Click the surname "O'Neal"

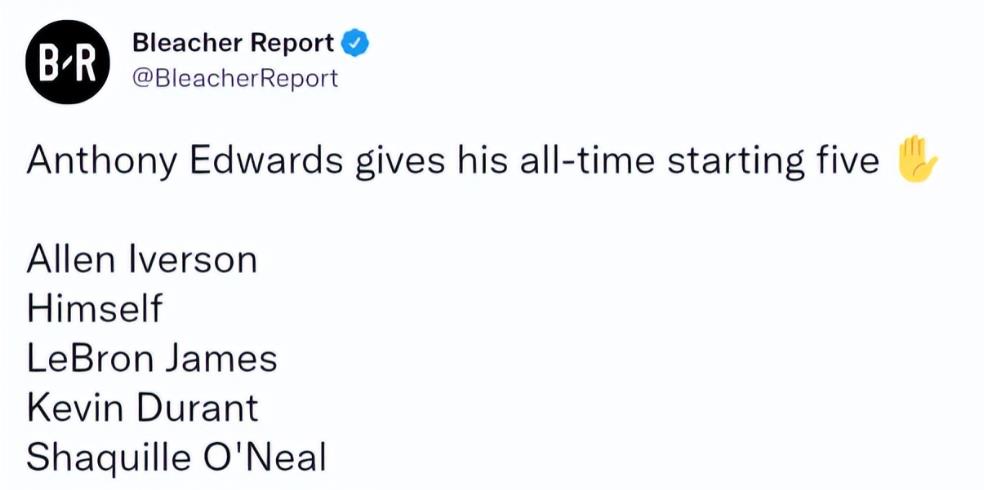[x=265, y=458]
